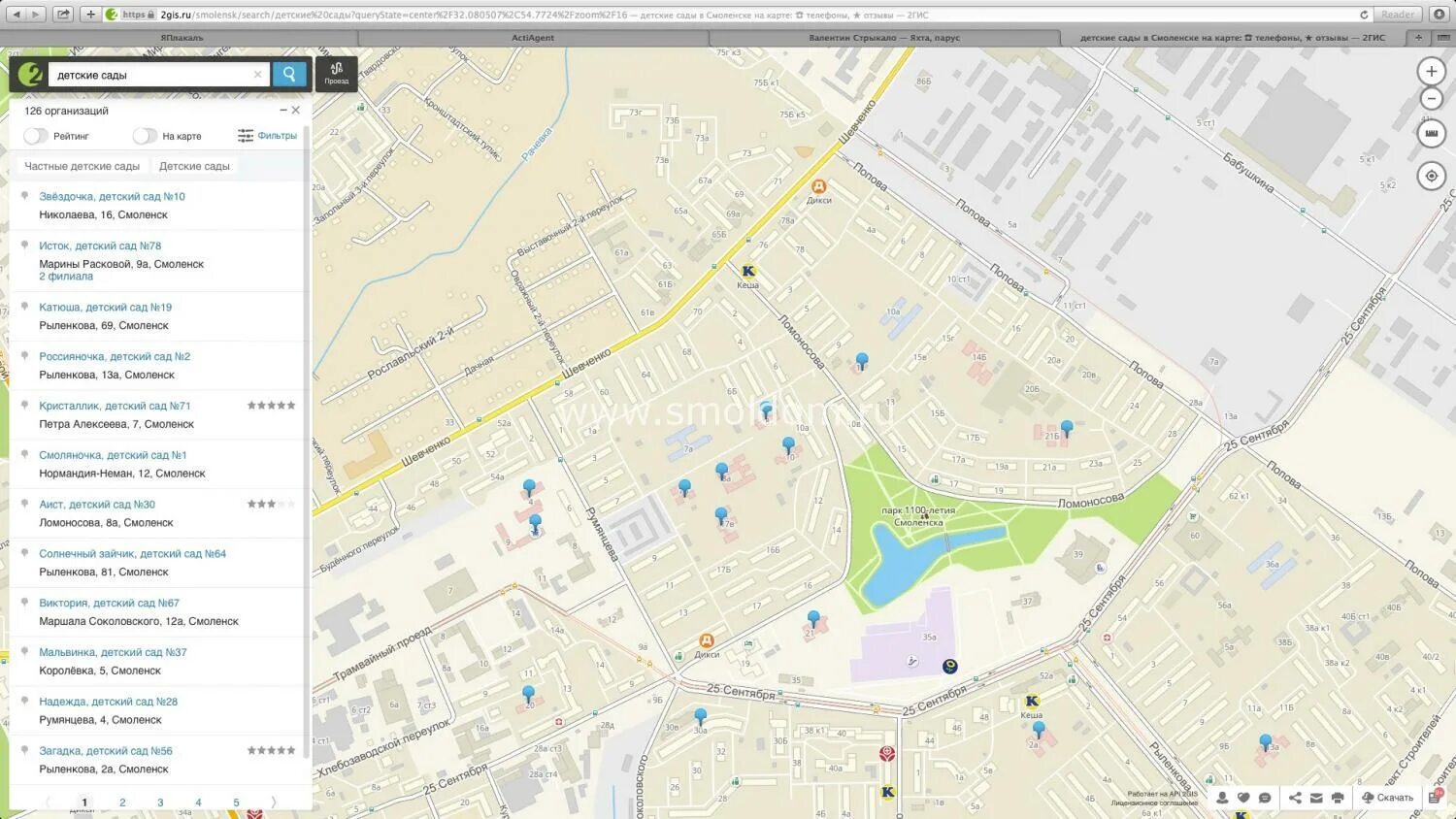Image resolution: width=1456 pixels, height=819 pixels.
Task: Click Safari forward navigation arrow
Action: 36,14
